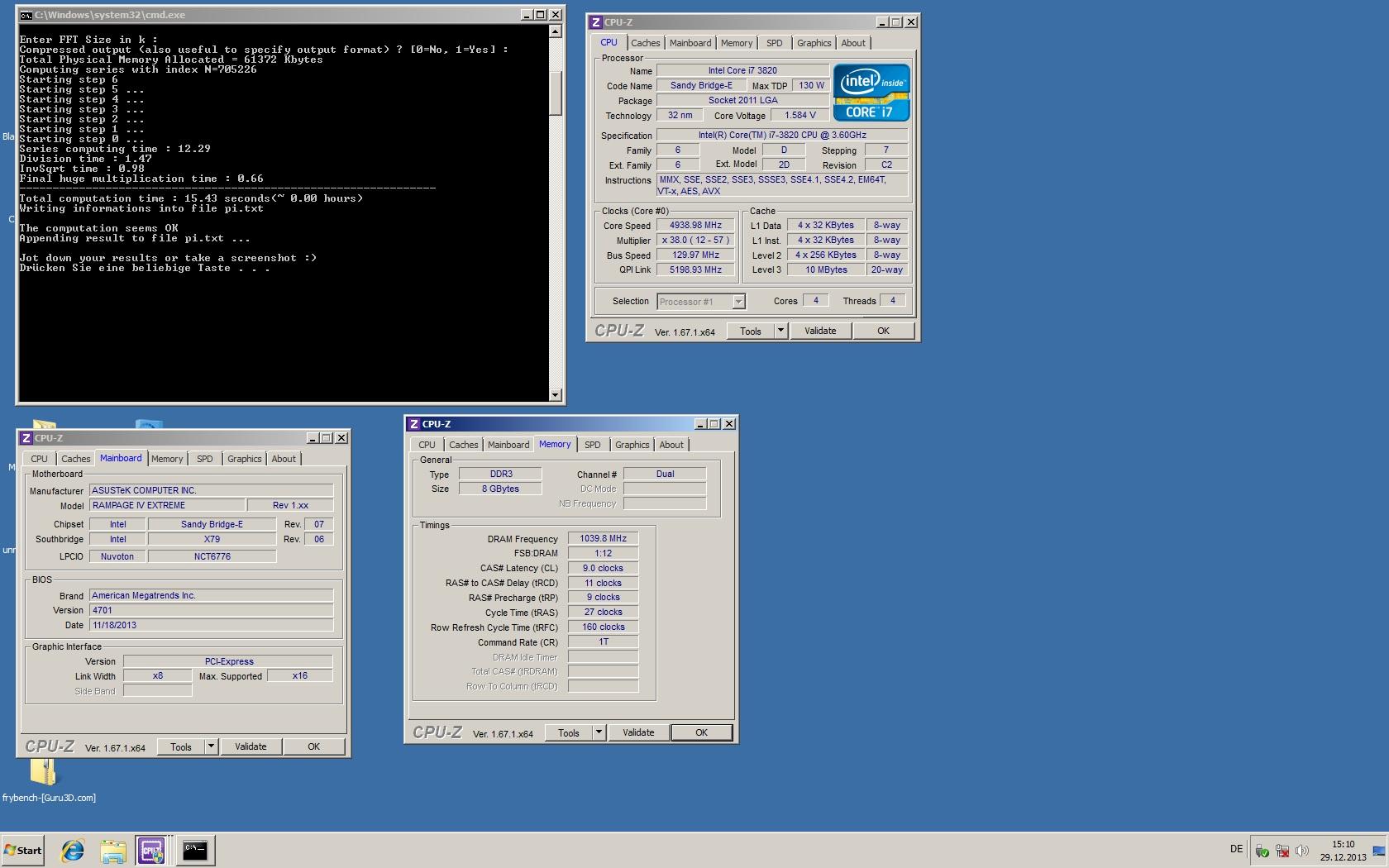Switch to SPD tab in top-right CPU-Z
This screenshot has height=868, width=1389.
point(774,43)
